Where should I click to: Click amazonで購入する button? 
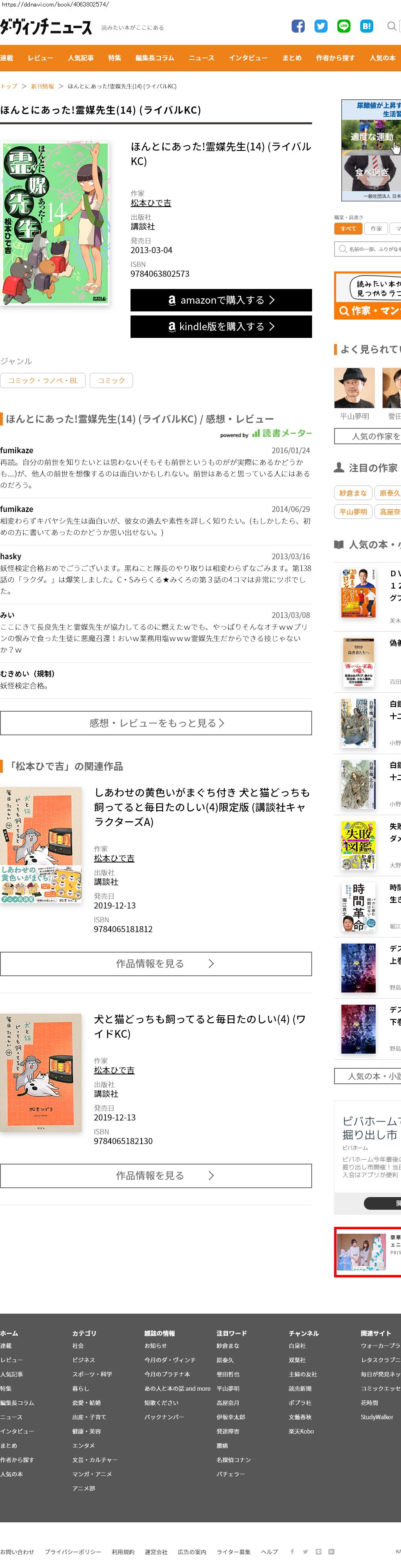[x=221, y=300]
